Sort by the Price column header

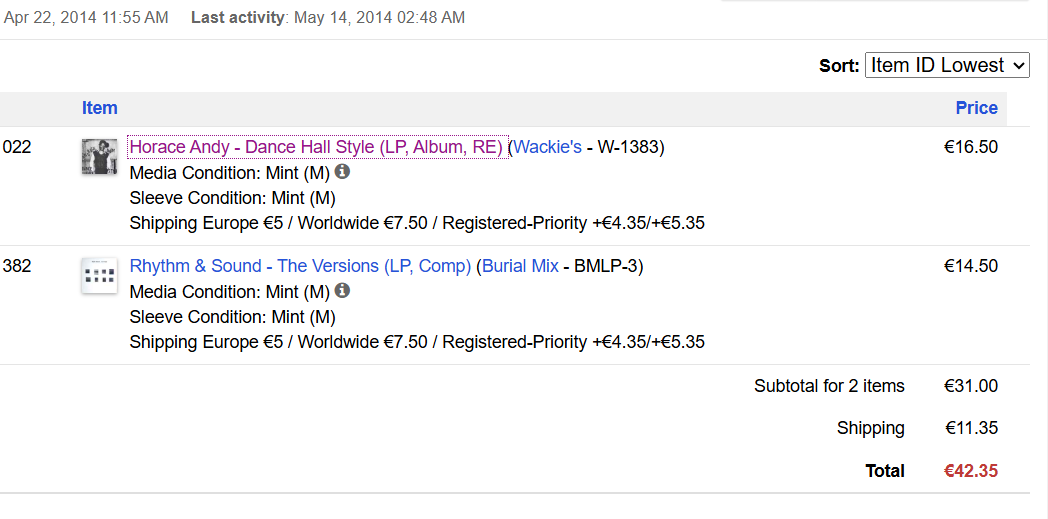976,108
